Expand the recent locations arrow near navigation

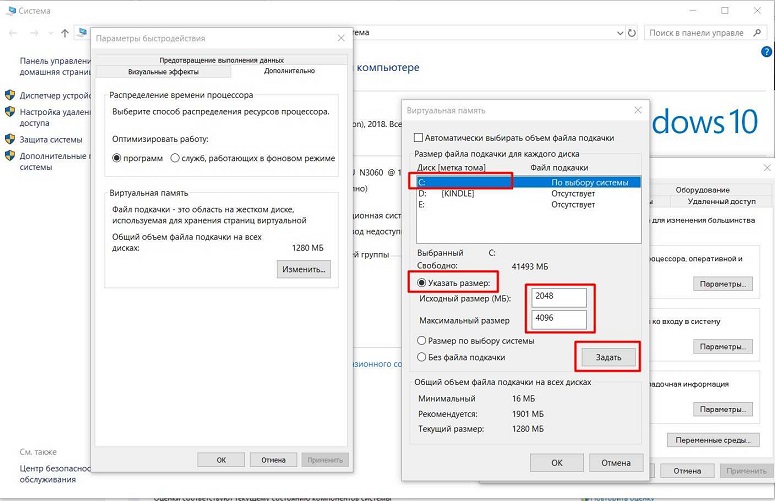[50, 33]
